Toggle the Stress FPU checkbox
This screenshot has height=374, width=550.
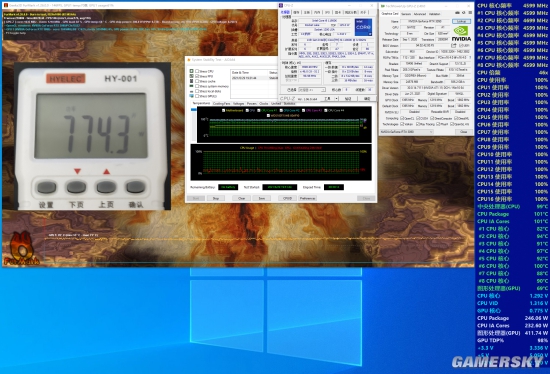[x=197, y=76]
